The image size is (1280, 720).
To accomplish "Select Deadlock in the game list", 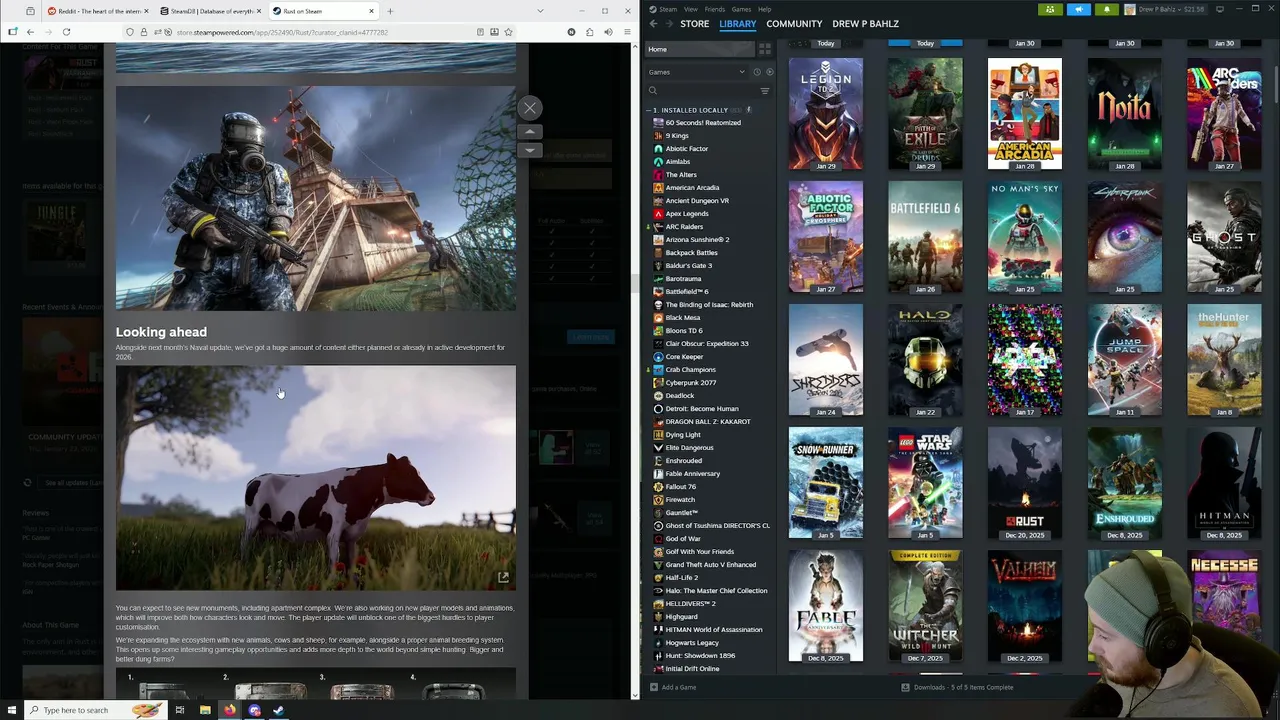I will click(x=679, y=395).
